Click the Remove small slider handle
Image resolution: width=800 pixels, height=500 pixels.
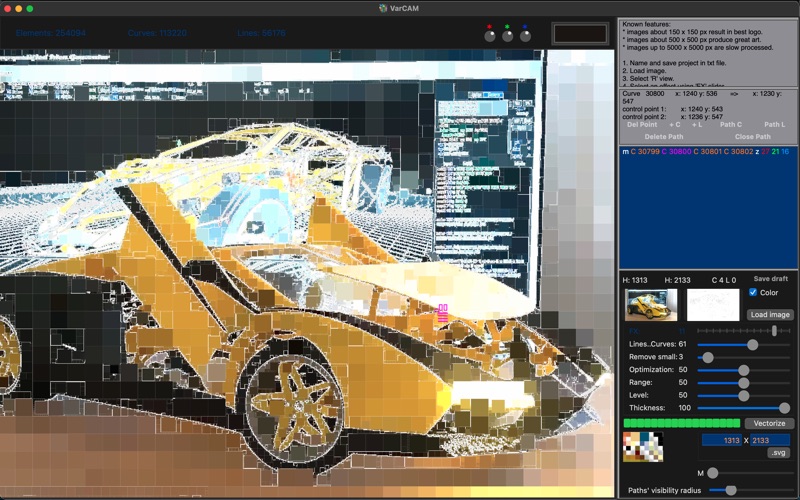(708, 358)
